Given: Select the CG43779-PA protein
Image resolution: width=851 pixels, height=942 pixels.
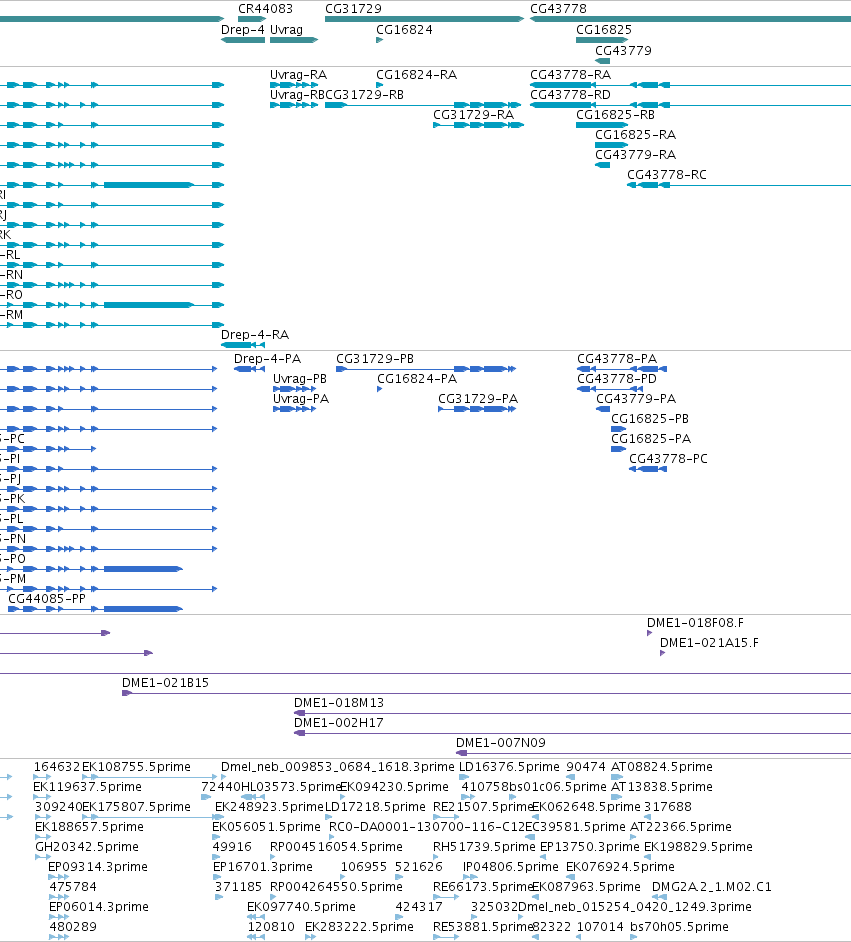Looking at the screenshot, I should (603, 409).
